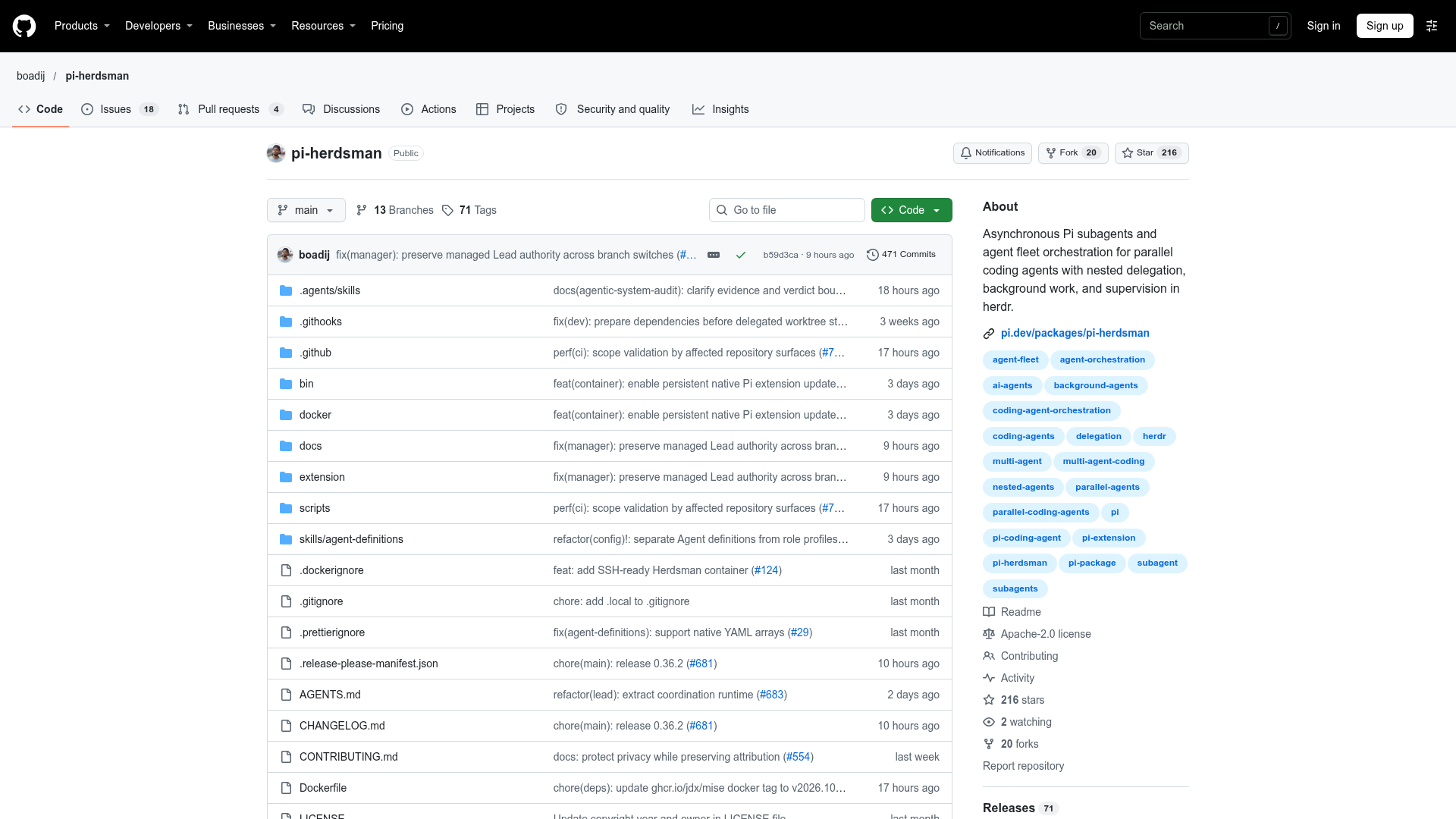Expand commit message ellipsis icon

[x=714, y=255]
